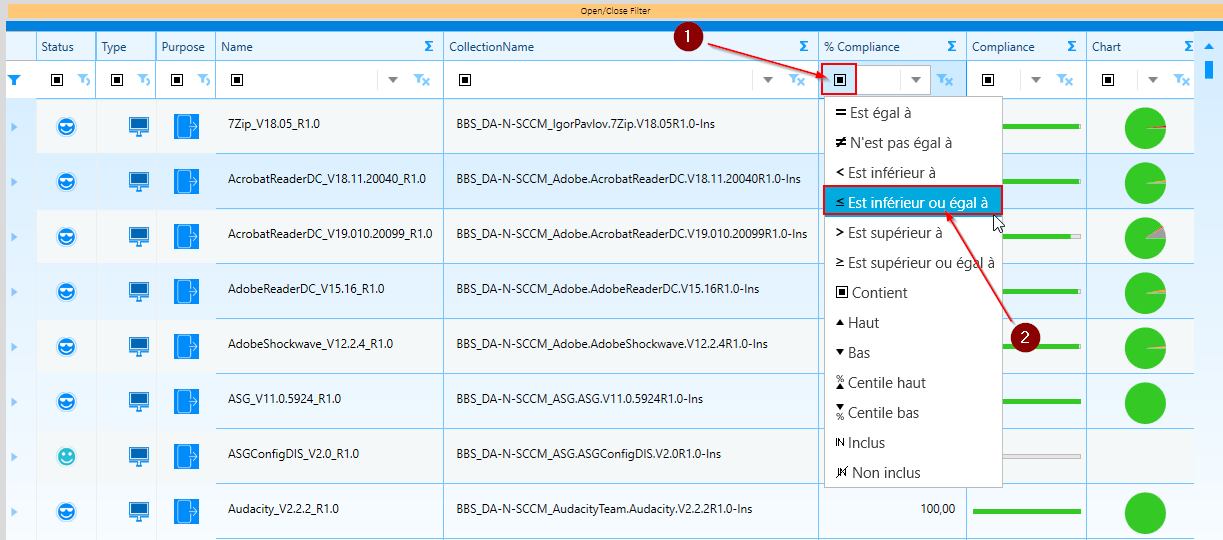The width and height of the screenshot is (1223, 540).
Task: Sort by the Type column header
Action: (114, 47)
